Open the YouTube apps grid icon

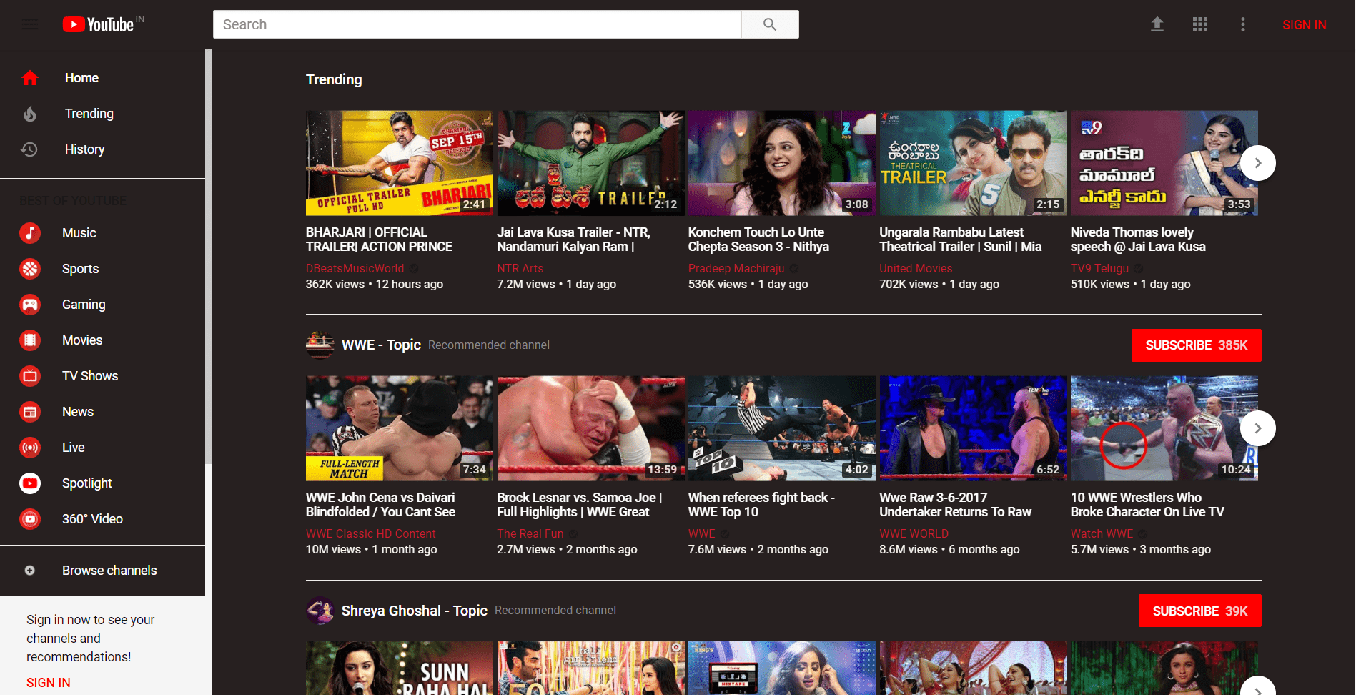coord(1200,24)
